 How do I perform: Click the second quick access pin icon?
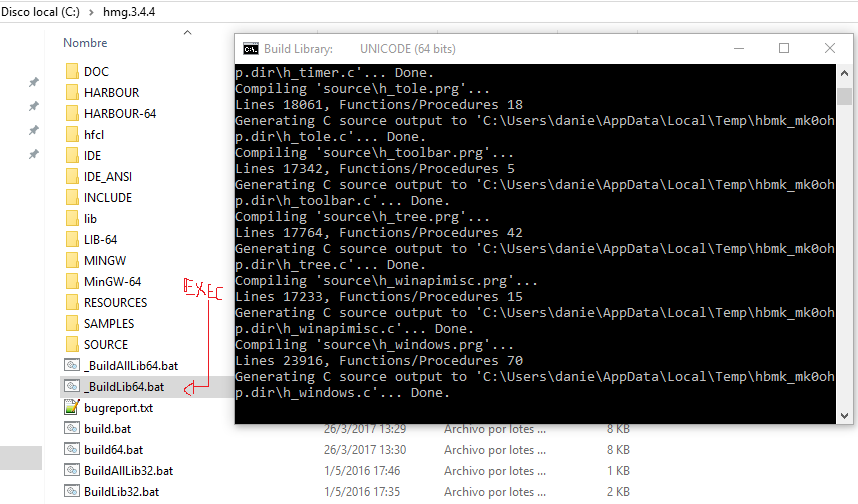tap(34, 106)
